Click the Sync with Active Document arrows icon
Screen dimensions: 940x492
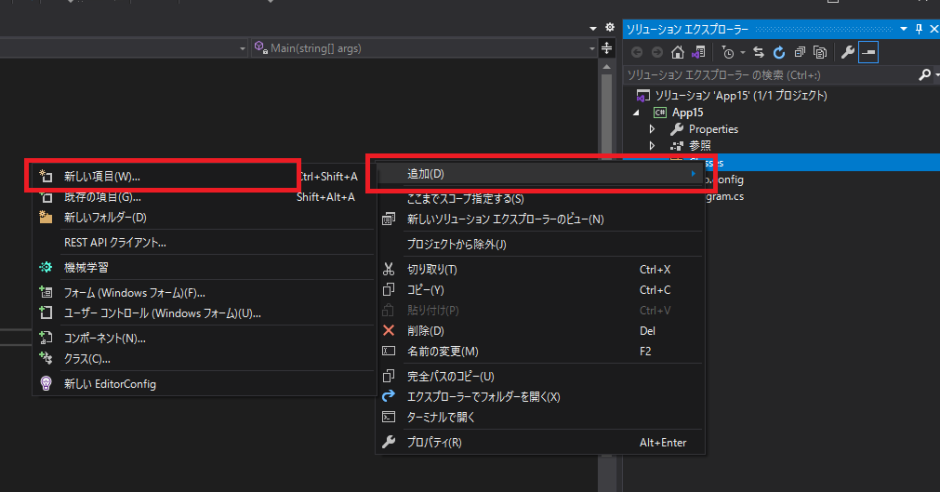coord(759,53)
